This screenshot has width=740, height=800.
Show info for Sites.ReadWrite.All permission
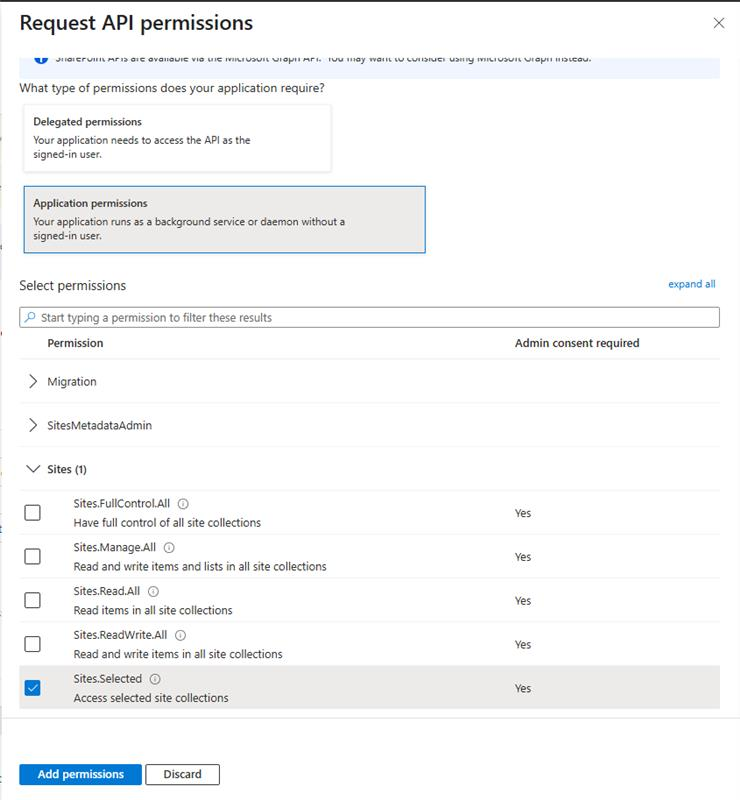pos(180,635)
